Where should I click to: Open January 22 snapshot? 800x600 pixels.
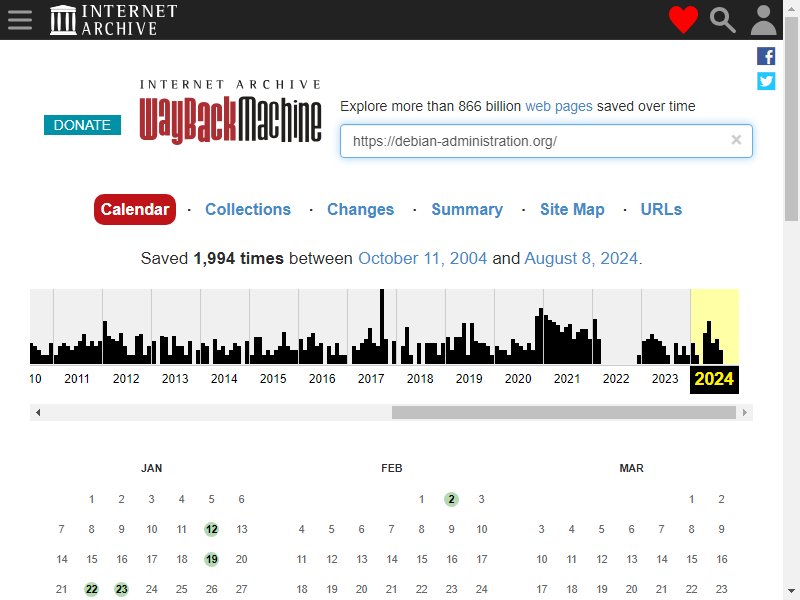point(91,589)
